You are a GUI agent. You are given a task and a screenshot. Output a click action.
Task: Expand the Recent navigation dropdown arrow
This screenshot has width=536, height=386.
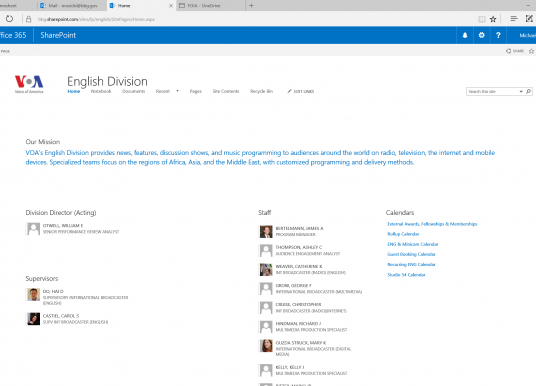click(177, 91)
